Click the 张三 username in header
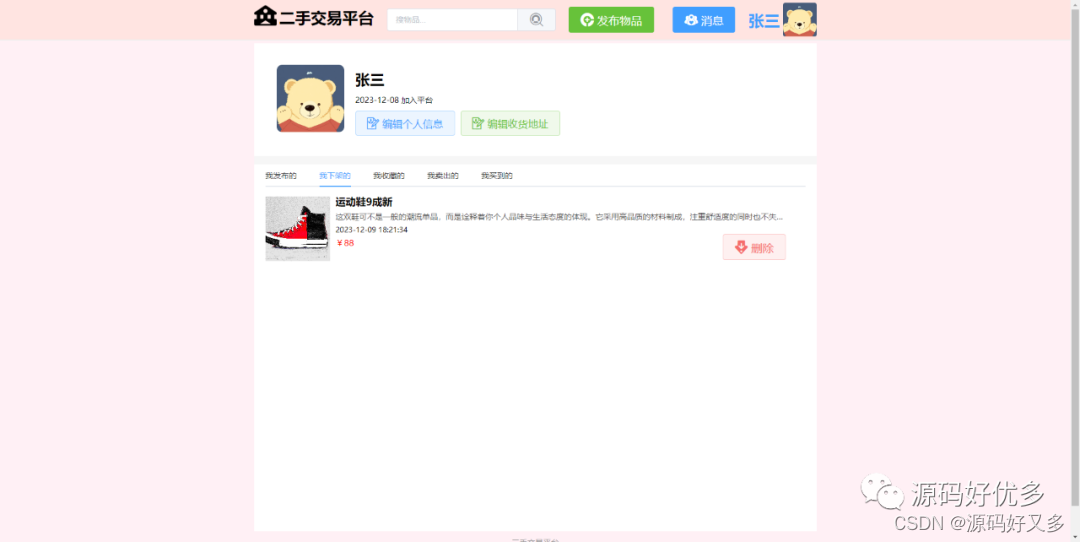Image resolution: width=1080 pixels, height=542 pixels. 763,21
